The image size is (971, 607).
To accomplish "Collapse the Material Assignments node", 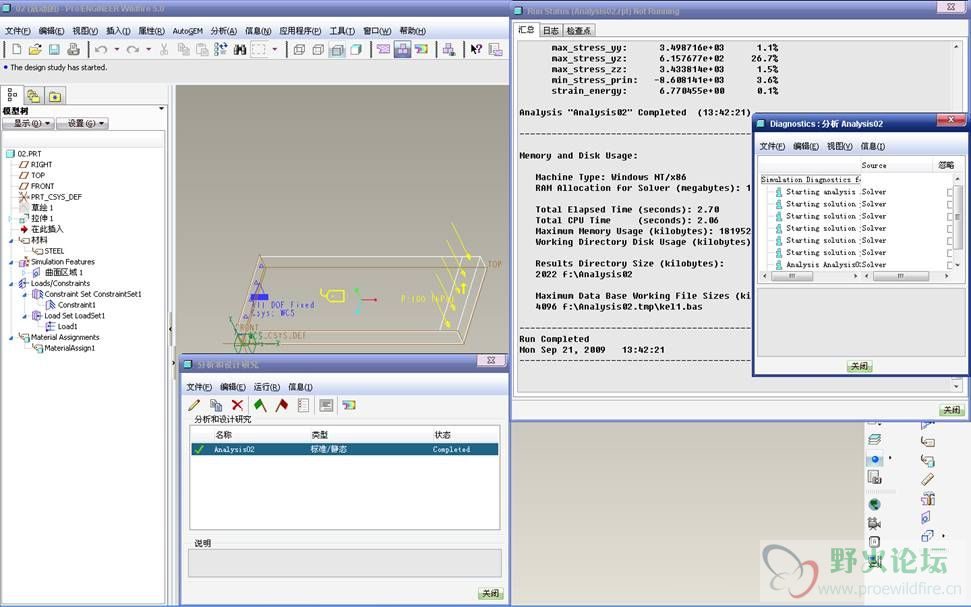I will click(11, 338).
